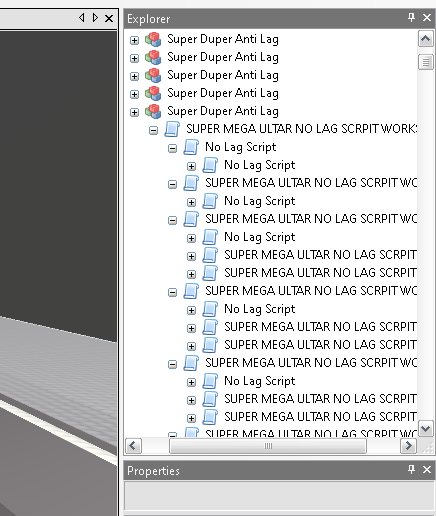Click the Explorer scroll down arrow
The image size is (436, 516).
click(x=425, y=428)
